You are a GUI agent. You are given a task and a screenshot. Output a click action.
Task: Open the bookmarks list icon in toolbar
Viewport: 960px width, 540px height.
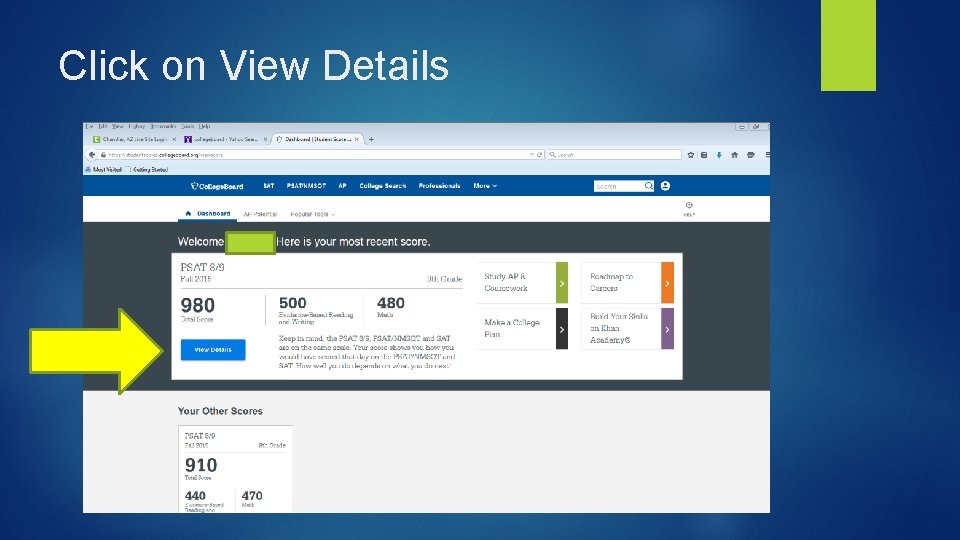coord(704,155)
